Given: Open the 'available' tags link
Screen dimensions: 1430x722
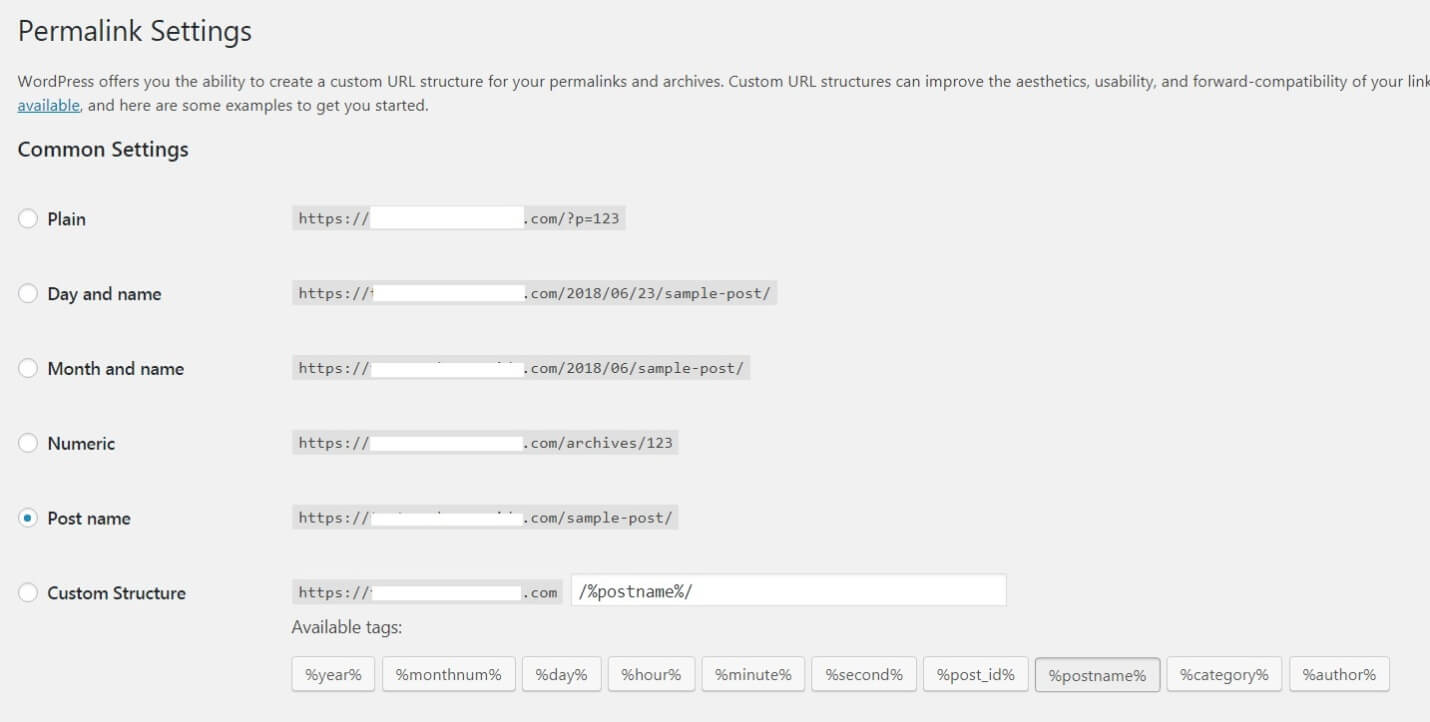Looking at the screenshot, I should pyautogui.click(x=49, y=105).
